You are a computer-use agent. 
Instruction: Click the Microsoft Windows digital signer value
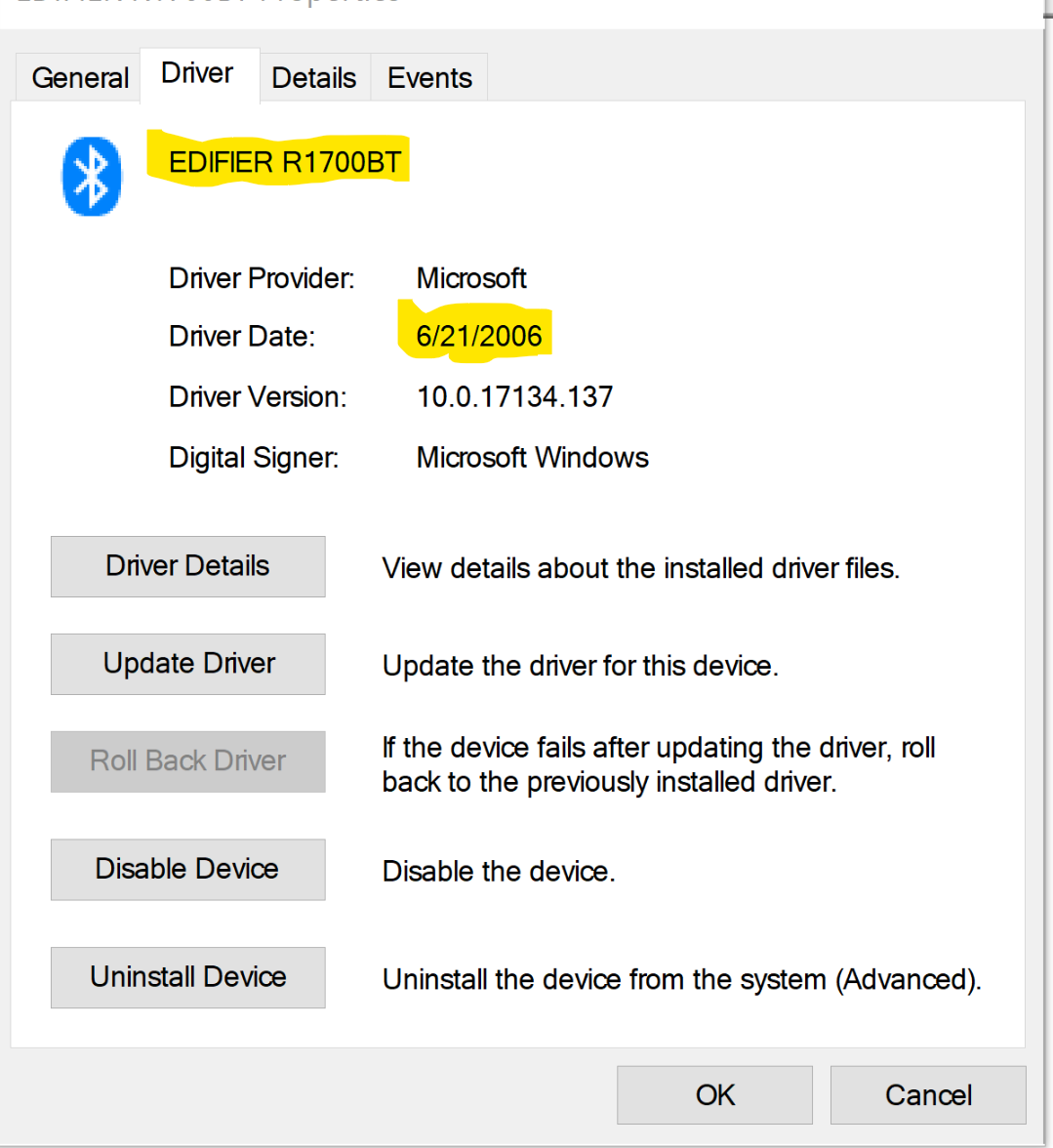point(533,459)
